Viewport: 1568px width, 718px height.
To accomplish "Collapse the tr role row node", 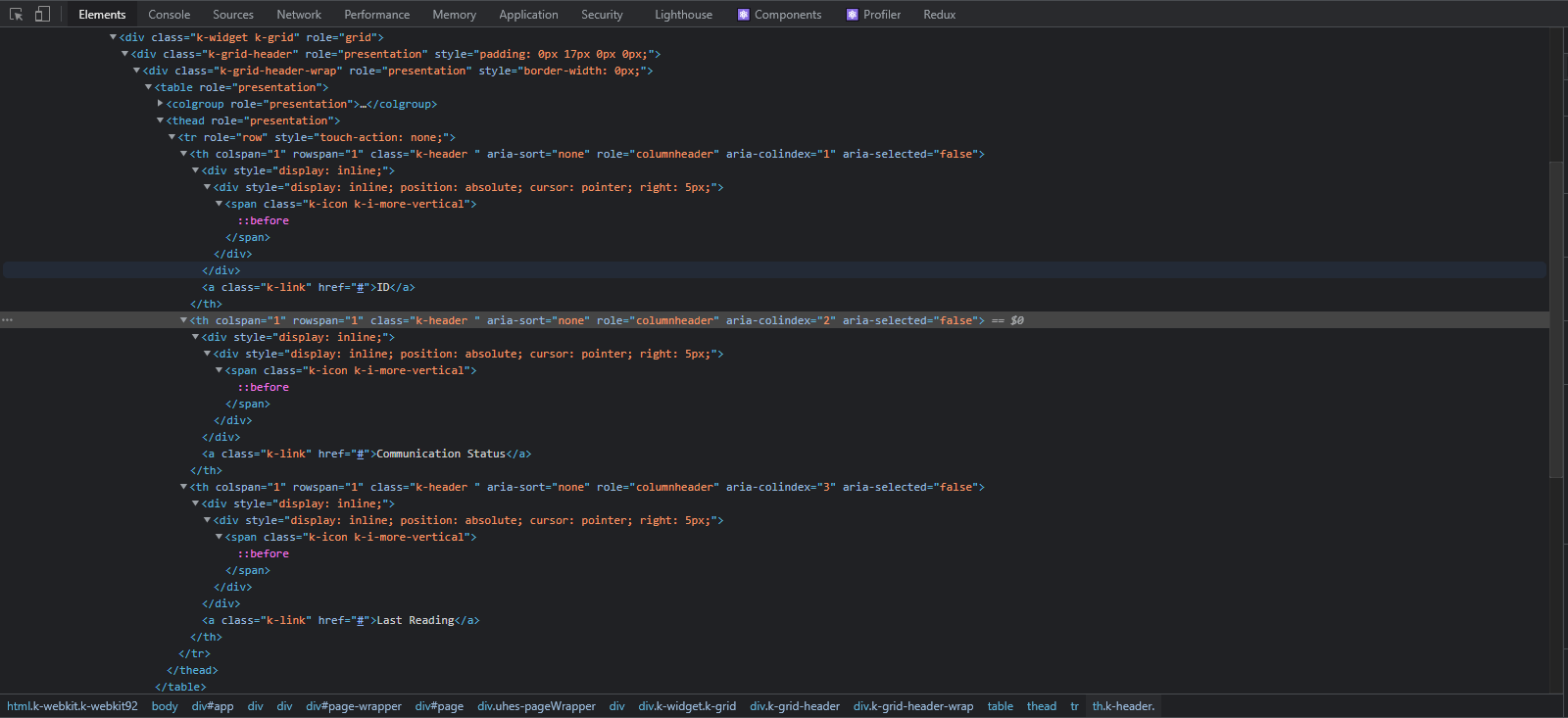I will pos(171,137).
